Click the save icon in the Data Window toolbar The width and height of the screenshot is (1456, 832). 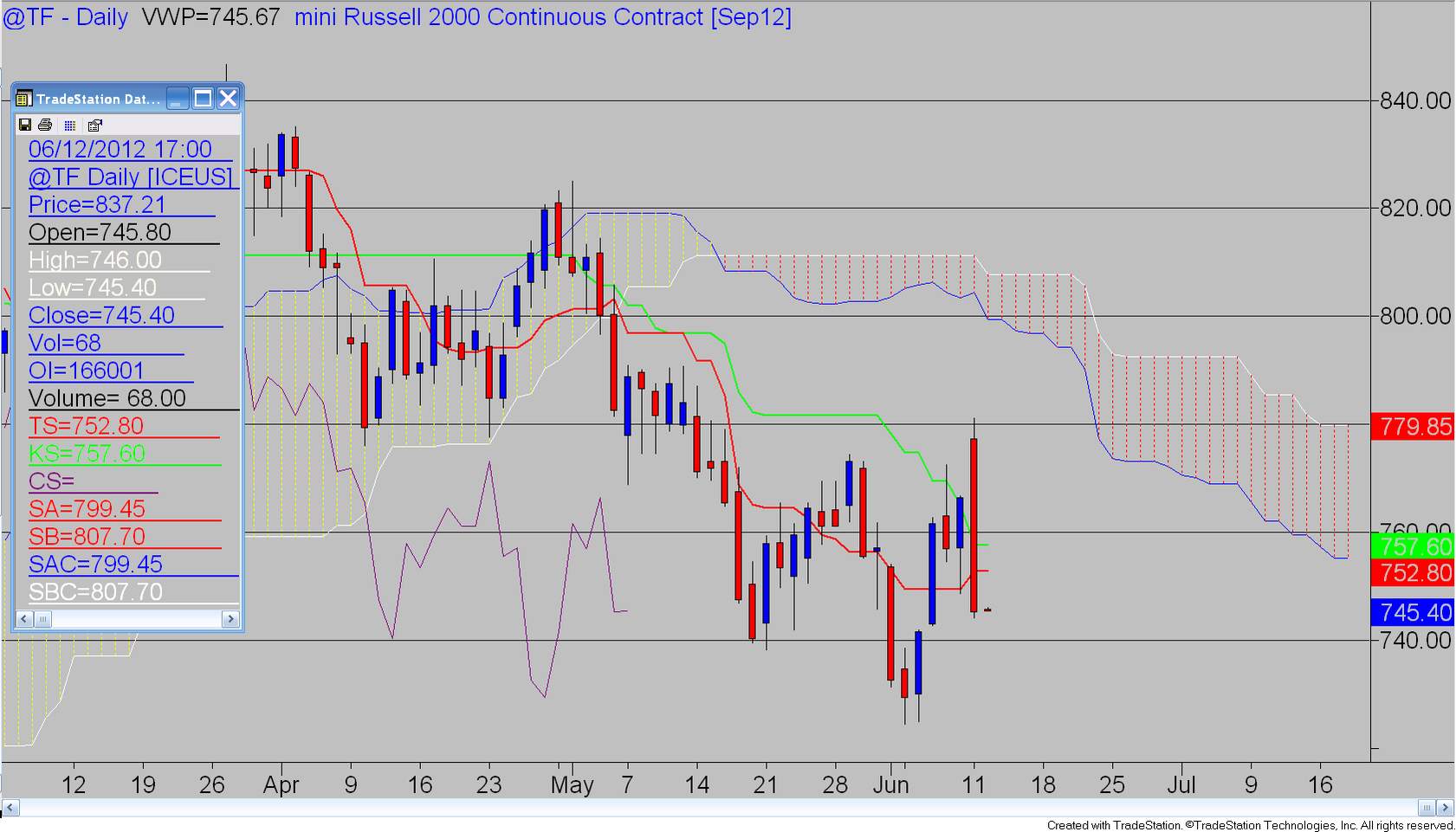pos(25,125)
